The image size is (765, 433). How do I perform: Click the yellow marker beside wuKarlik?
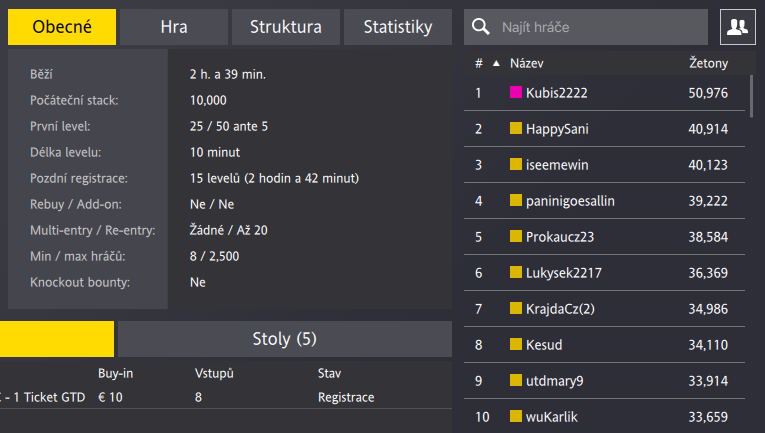(x=516, y=417)
